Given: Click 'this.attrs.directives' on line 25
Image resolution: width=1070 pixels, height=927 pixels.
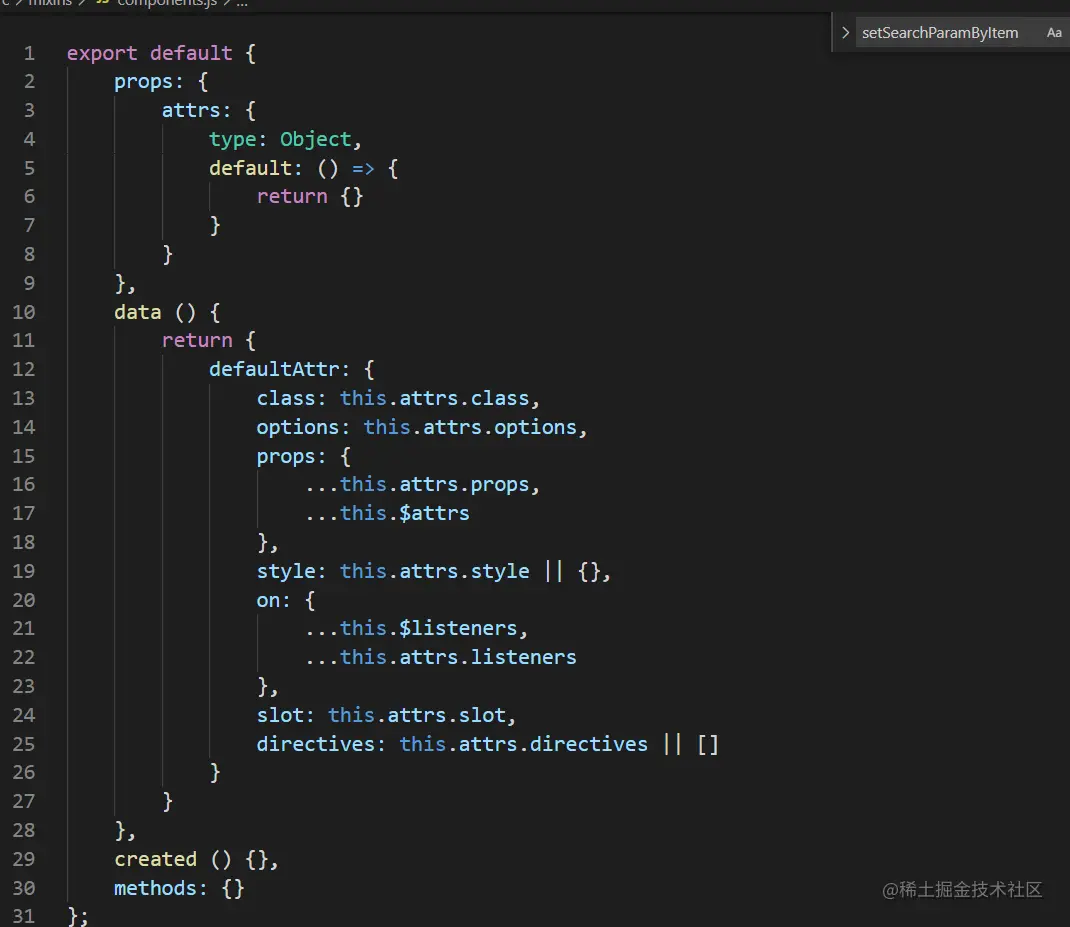Looking at the screenshot, I should (523, 744).
